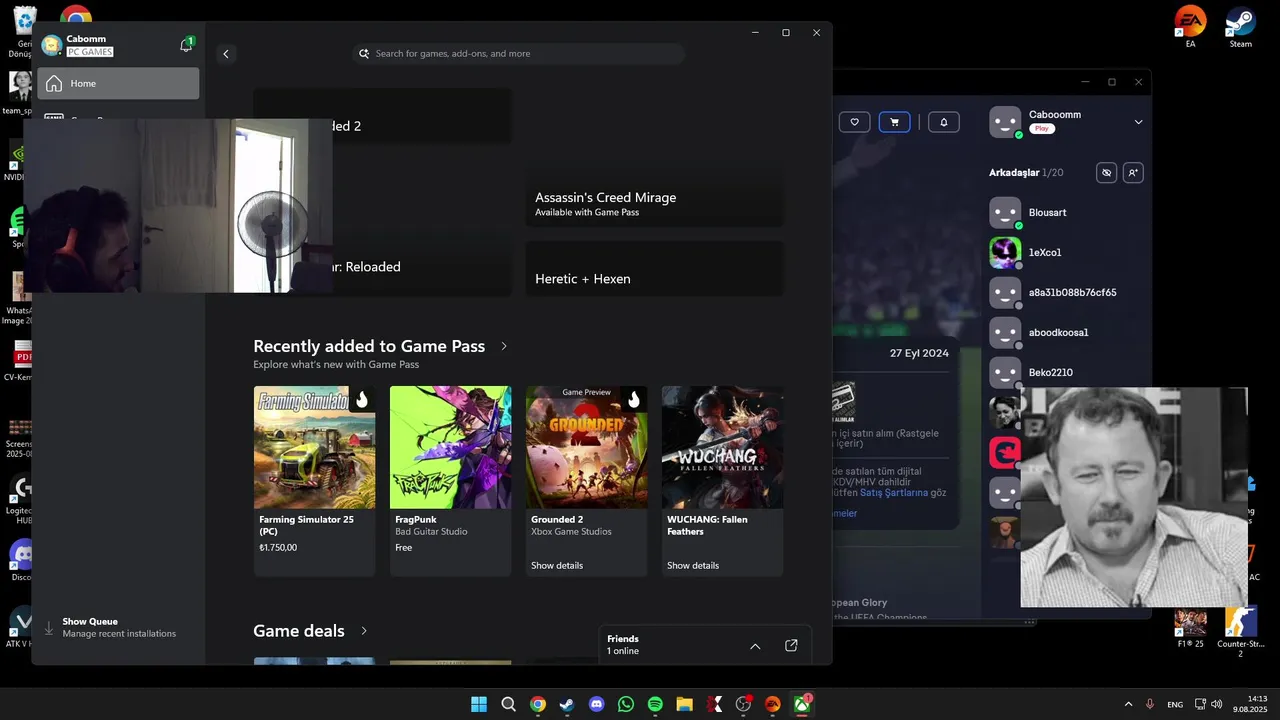This screenshot has height=720, width=1280.
Task: Open taskbar Search
Action: [508, 704]
